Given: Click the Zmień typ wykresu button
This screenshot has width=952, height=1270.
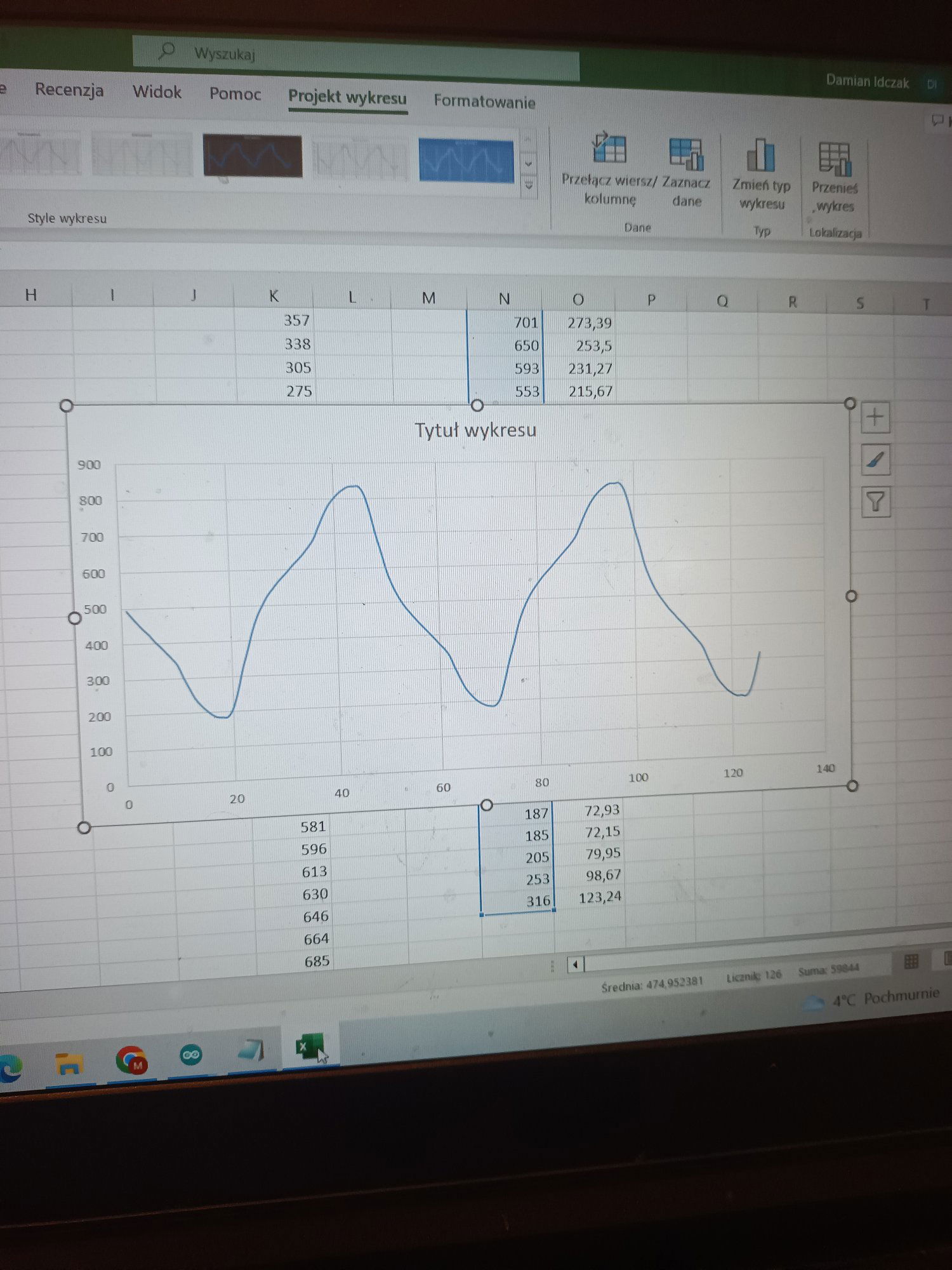Looking at the screenshot, I should coord(761,174).
